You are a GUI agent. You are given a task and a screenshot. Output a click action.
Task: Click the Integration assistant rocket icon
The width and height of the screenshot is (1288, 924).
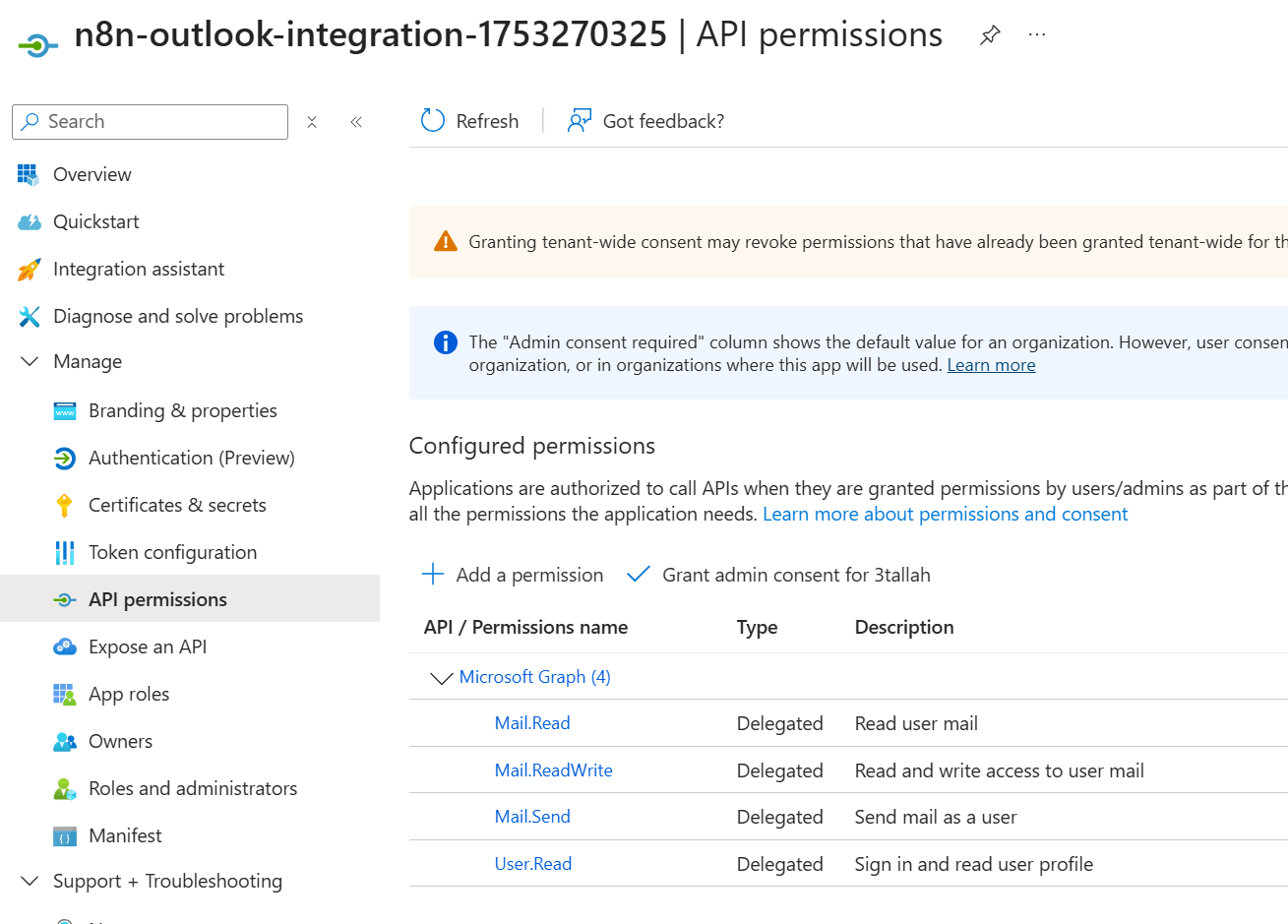(30, 270)
